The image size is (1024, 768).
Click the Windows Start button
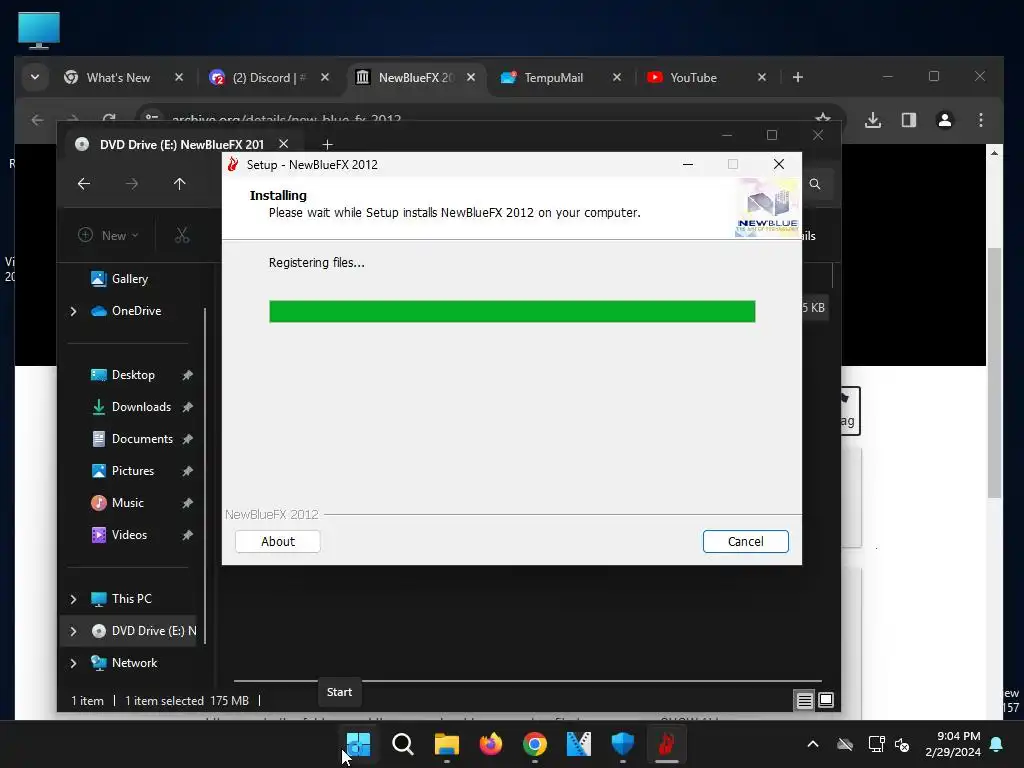click(359, 744)
